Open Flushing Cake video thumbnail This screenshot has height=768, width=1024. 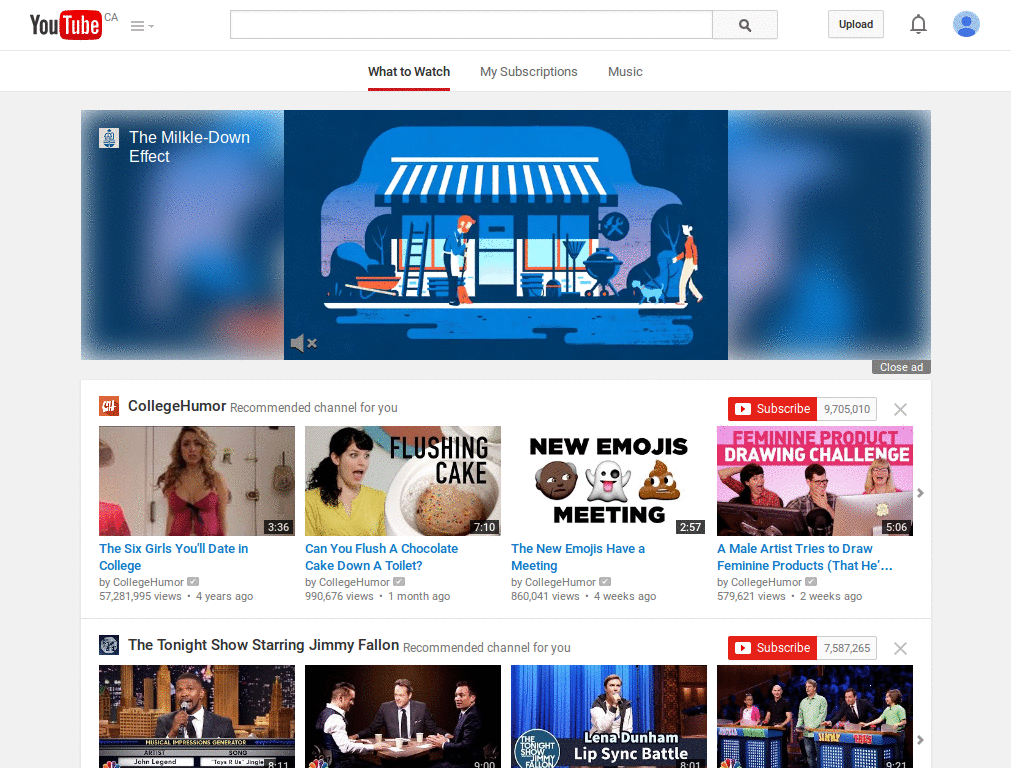(403, 481)
